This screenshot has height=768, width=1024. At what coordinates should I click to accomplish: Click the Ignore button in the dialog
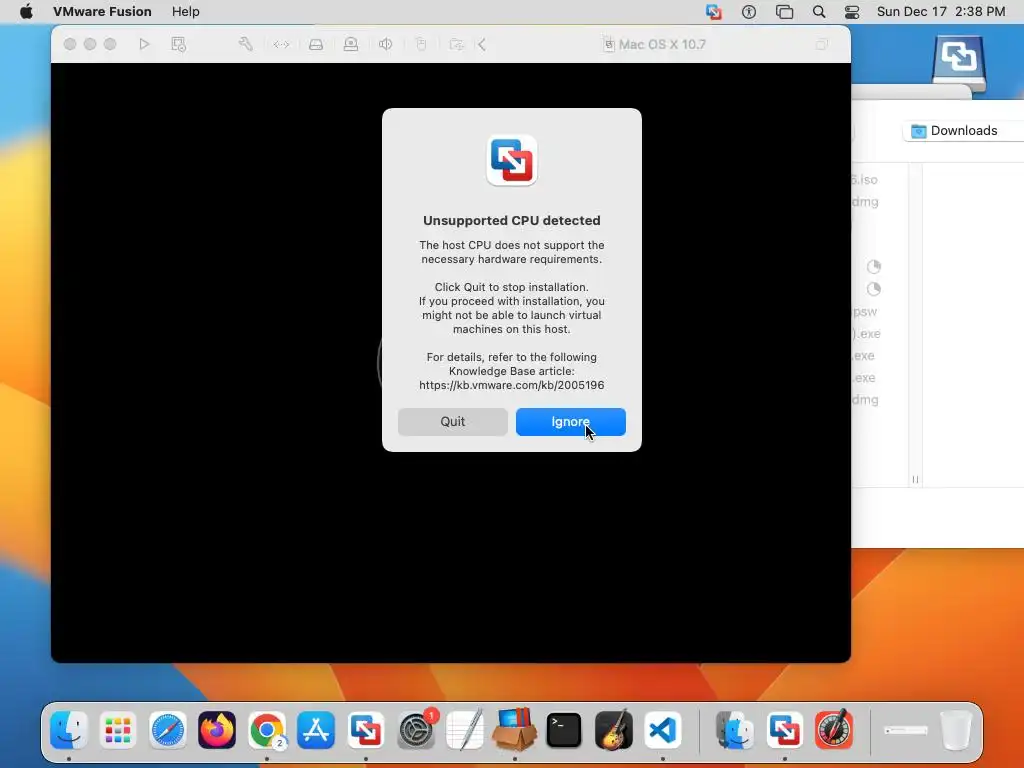coord(571,422)
